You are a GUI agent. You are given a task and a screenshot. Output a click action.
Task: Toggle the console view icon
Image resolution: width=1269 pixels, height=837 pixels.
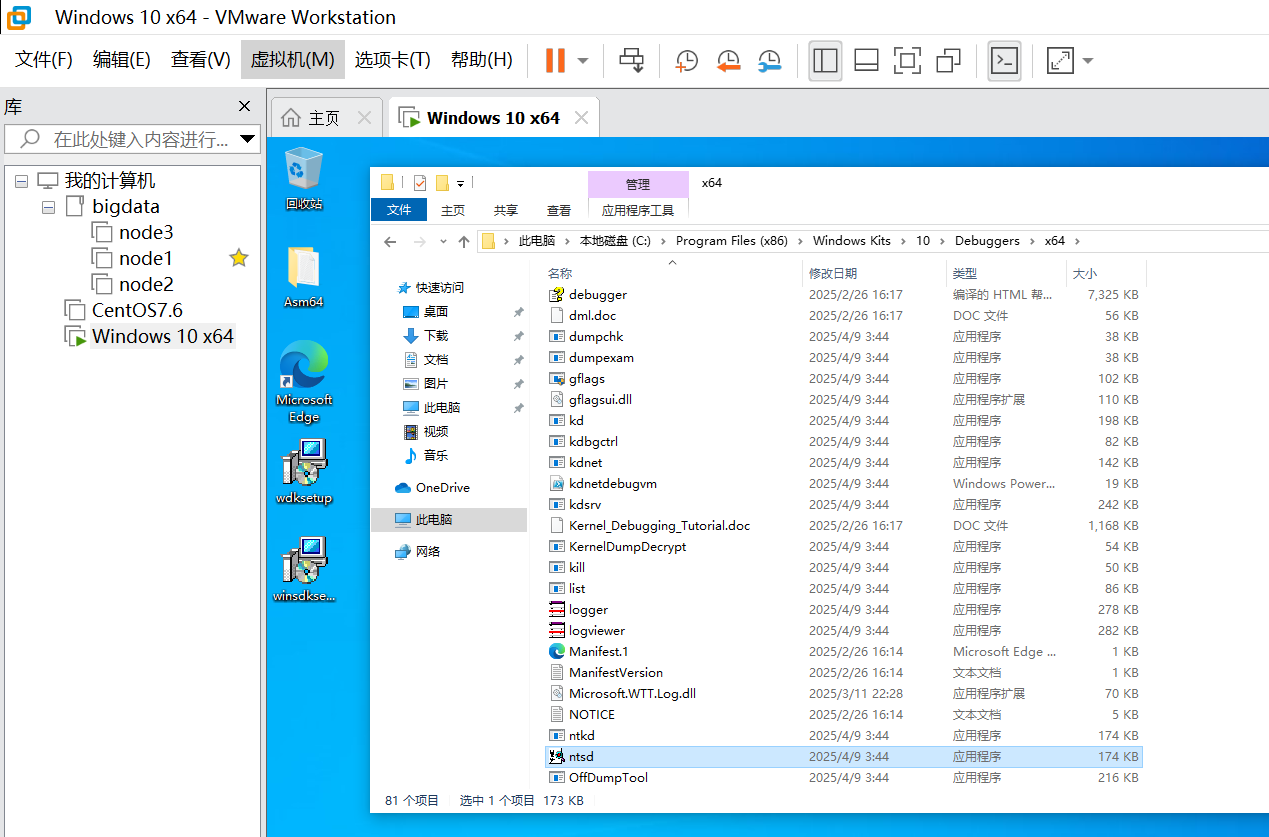1004,60
